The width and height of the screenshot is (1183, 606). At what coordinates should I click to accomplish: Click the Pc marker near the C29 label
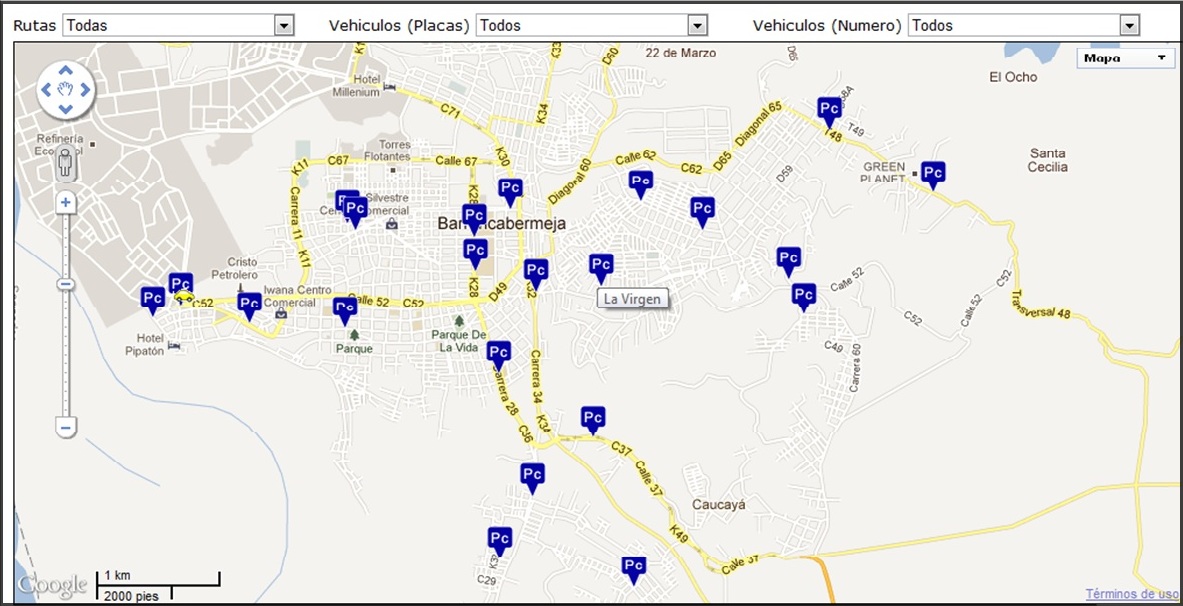pos(499,541)
